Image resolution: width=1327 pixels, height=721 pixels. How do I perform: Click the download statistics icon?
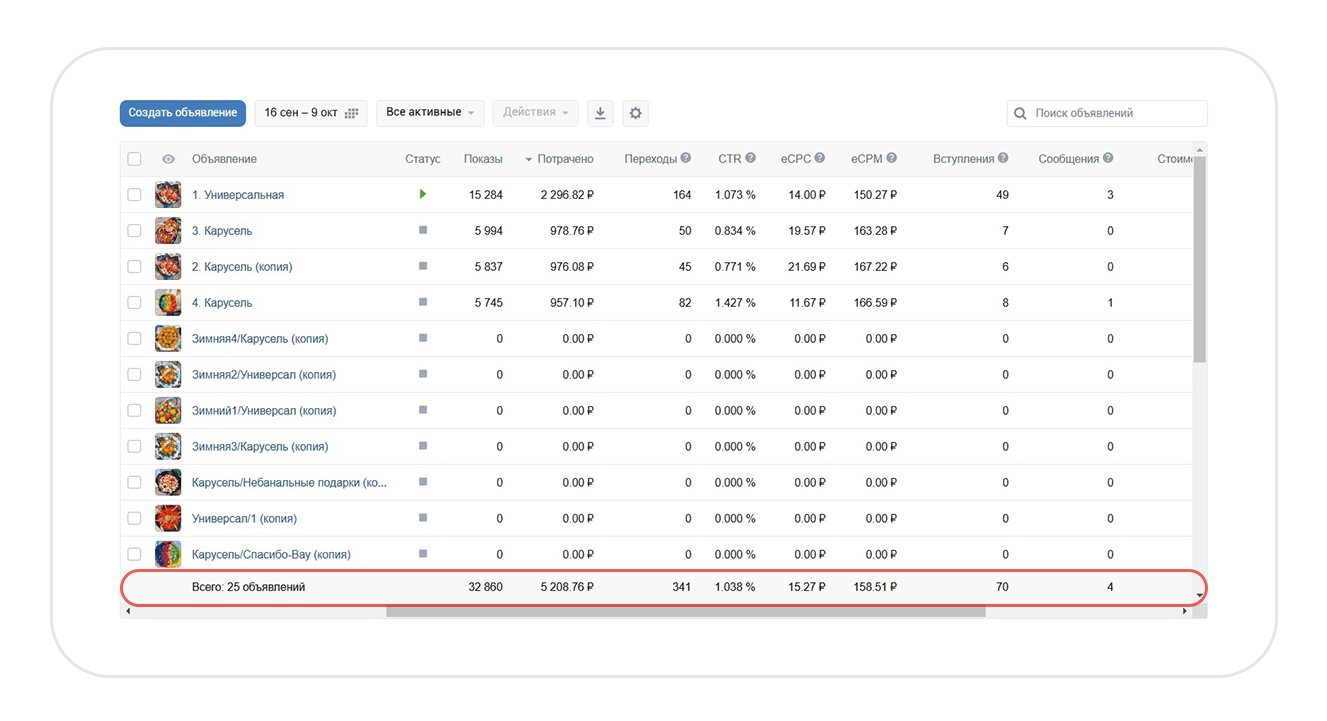pos(600,113)
